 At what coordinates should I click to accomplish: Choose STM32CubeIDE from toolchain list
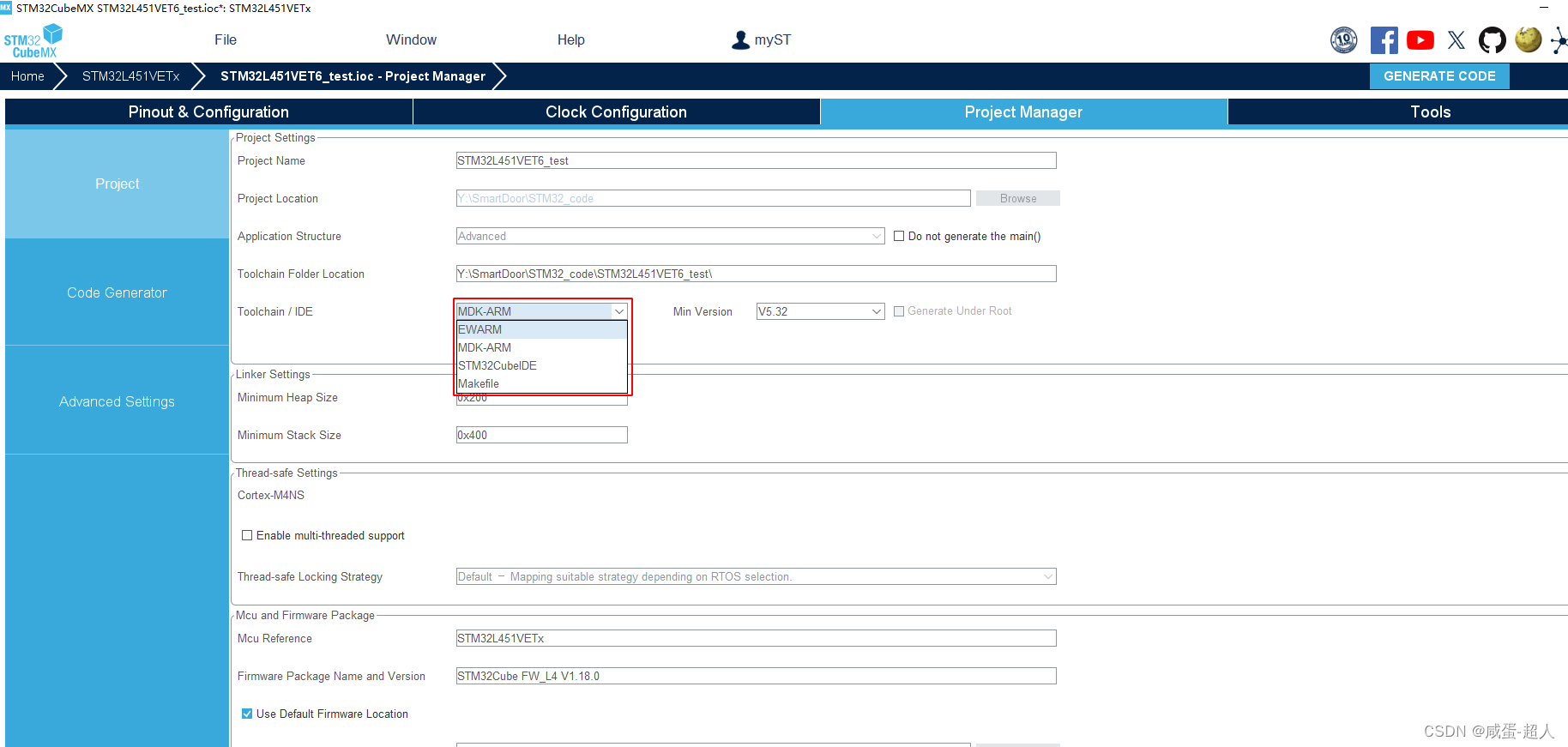[541, 365]
